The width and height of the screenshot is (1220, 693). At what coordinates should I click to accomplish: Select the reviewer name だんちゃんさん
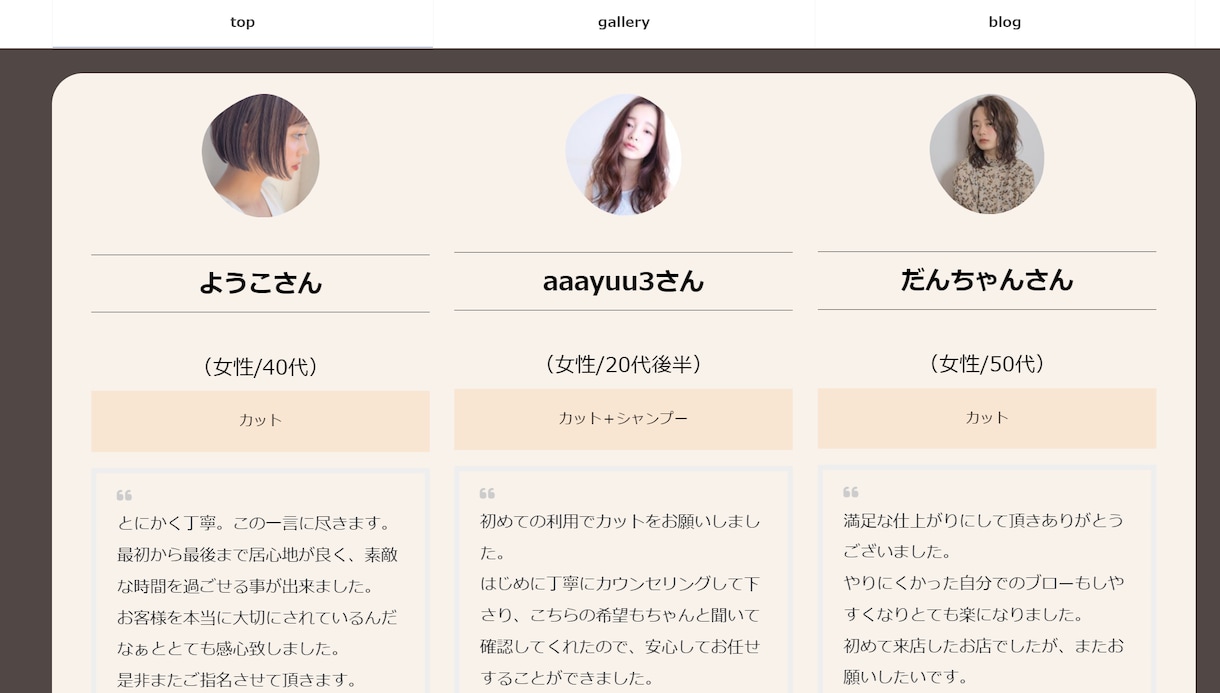[987, 280]
